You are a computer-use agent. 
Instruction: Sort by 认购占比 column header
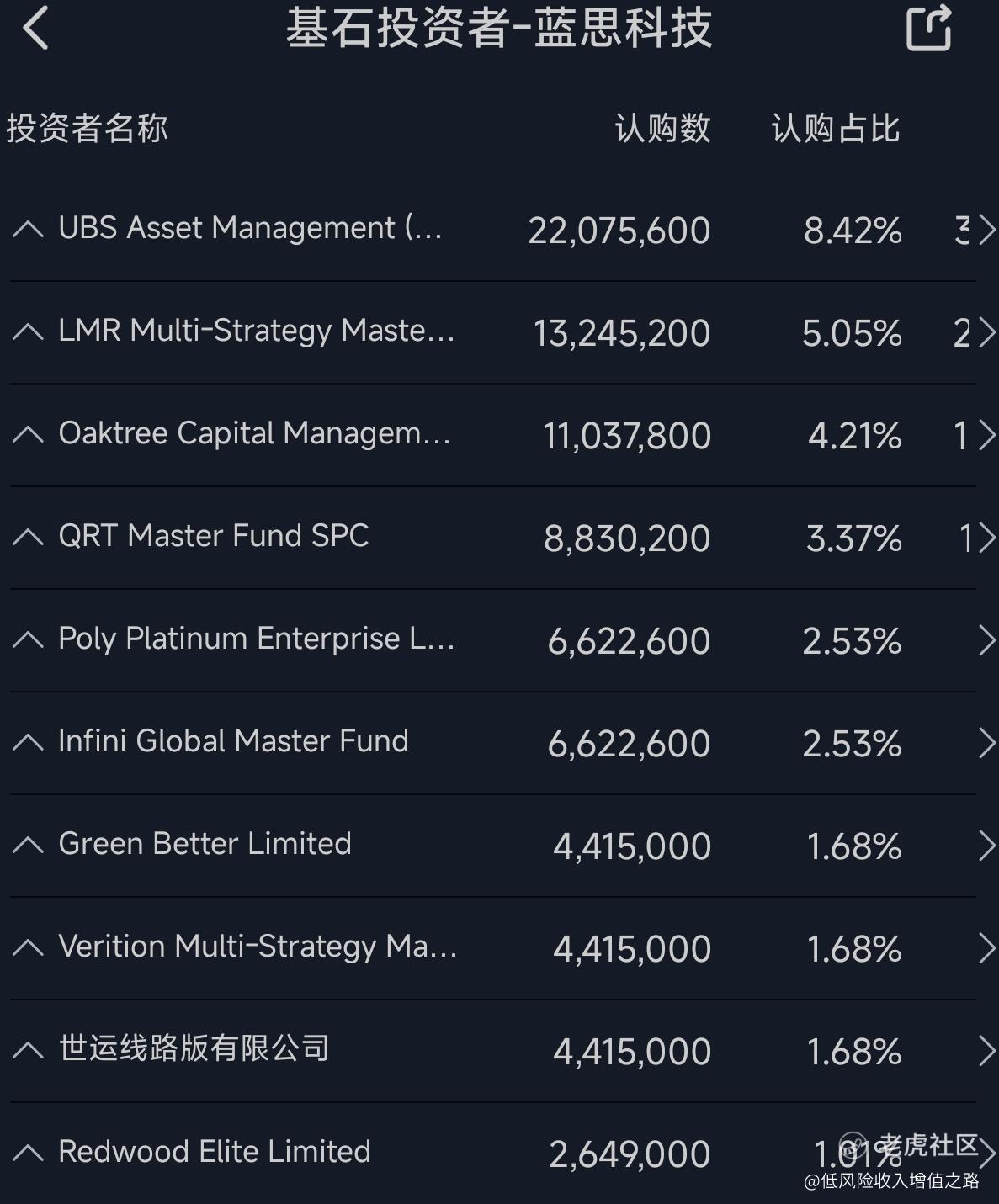[x=836, y=129]
